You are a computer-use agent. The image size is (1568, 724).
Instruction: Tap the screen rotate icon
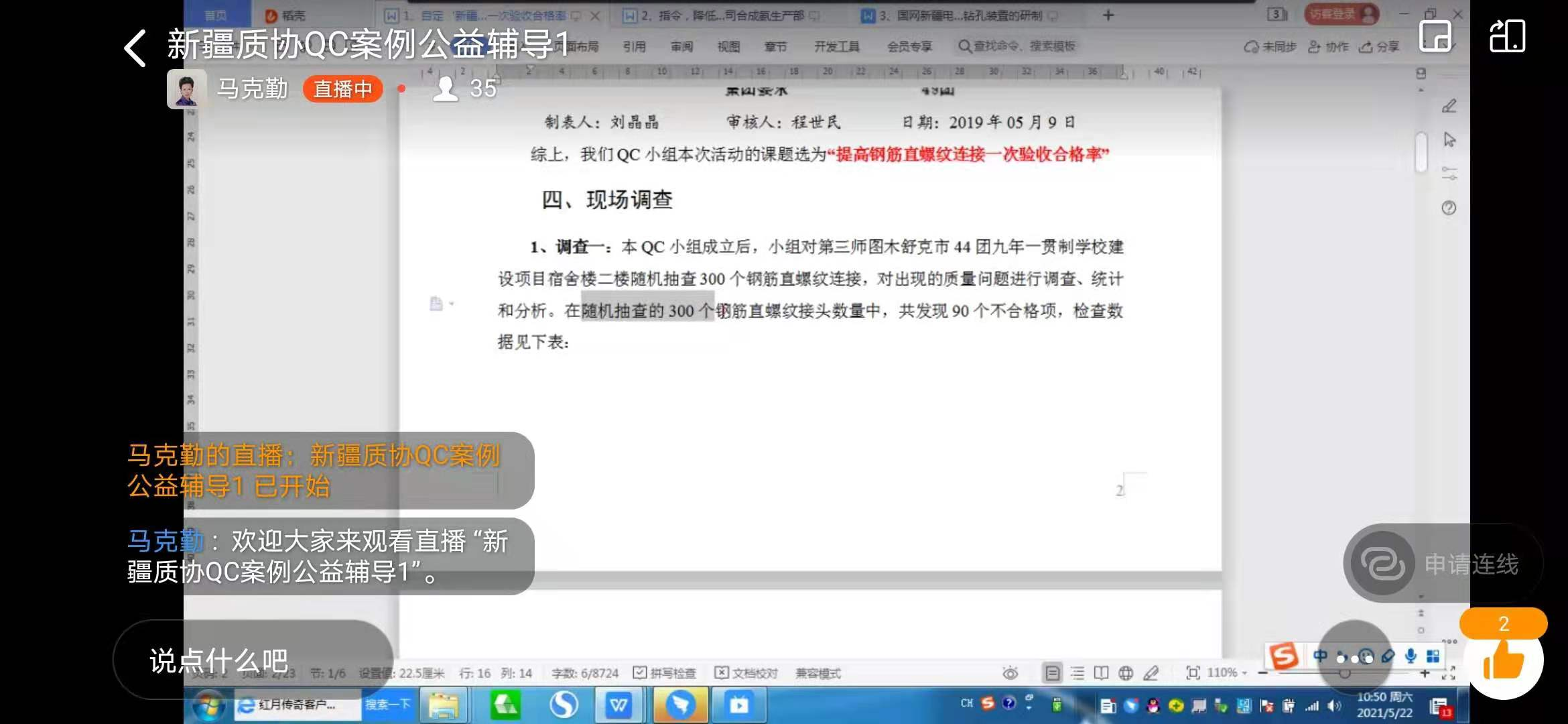(x=1507, y=36)
